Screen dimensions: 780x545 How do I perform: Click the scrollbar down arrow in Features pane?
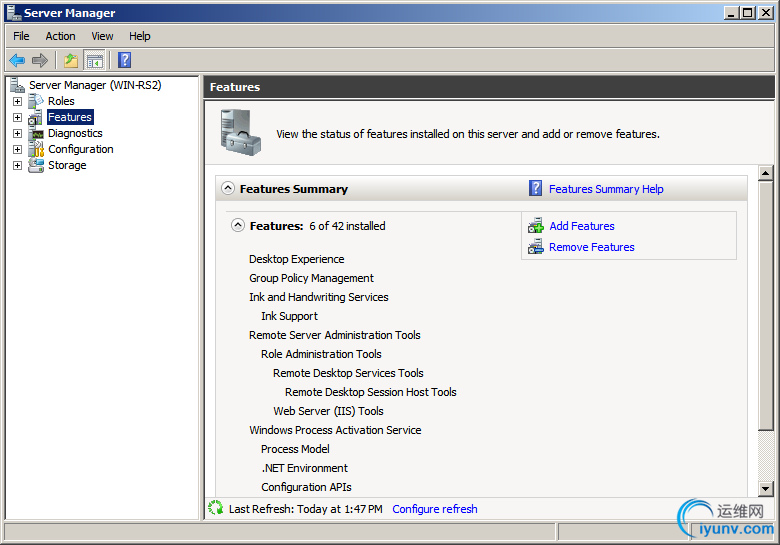[766, 489]
